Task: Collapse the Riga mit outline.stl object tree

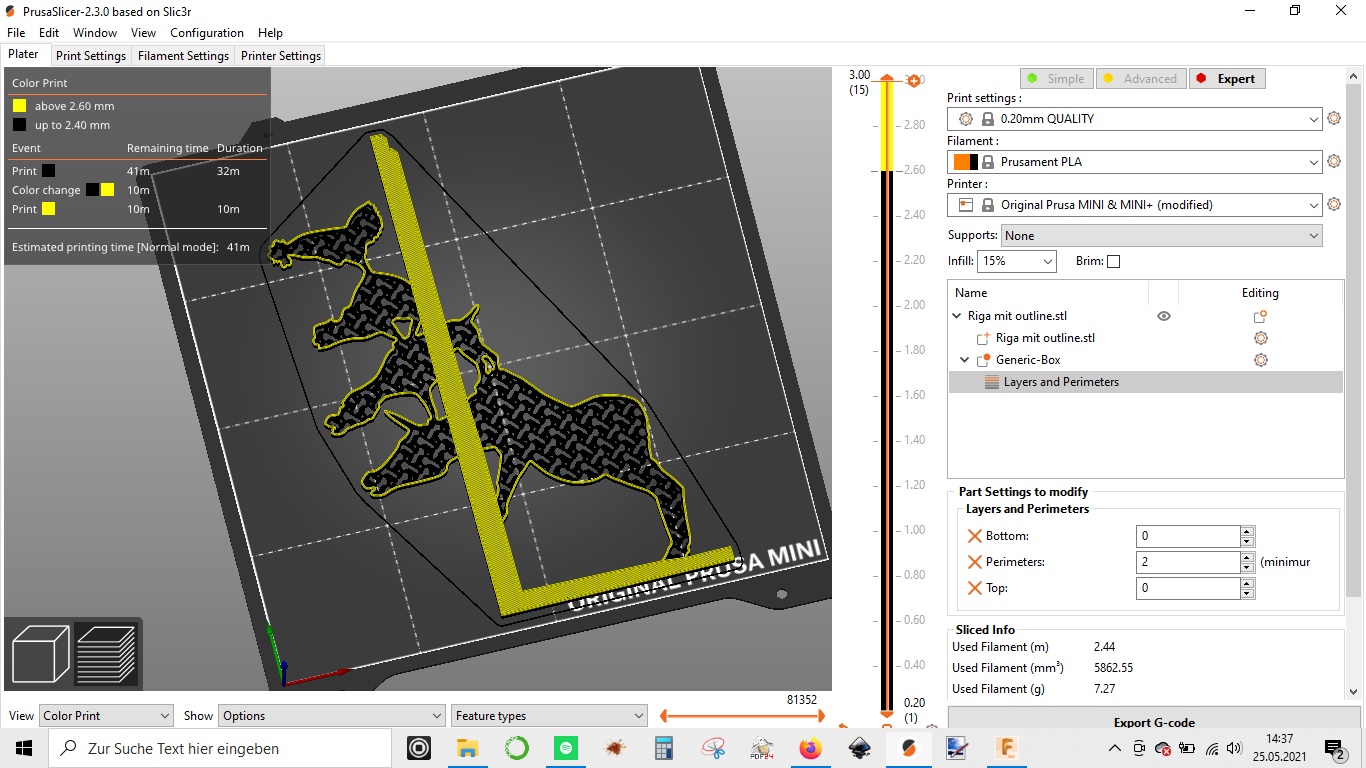Action: click(x=958, y=316)
